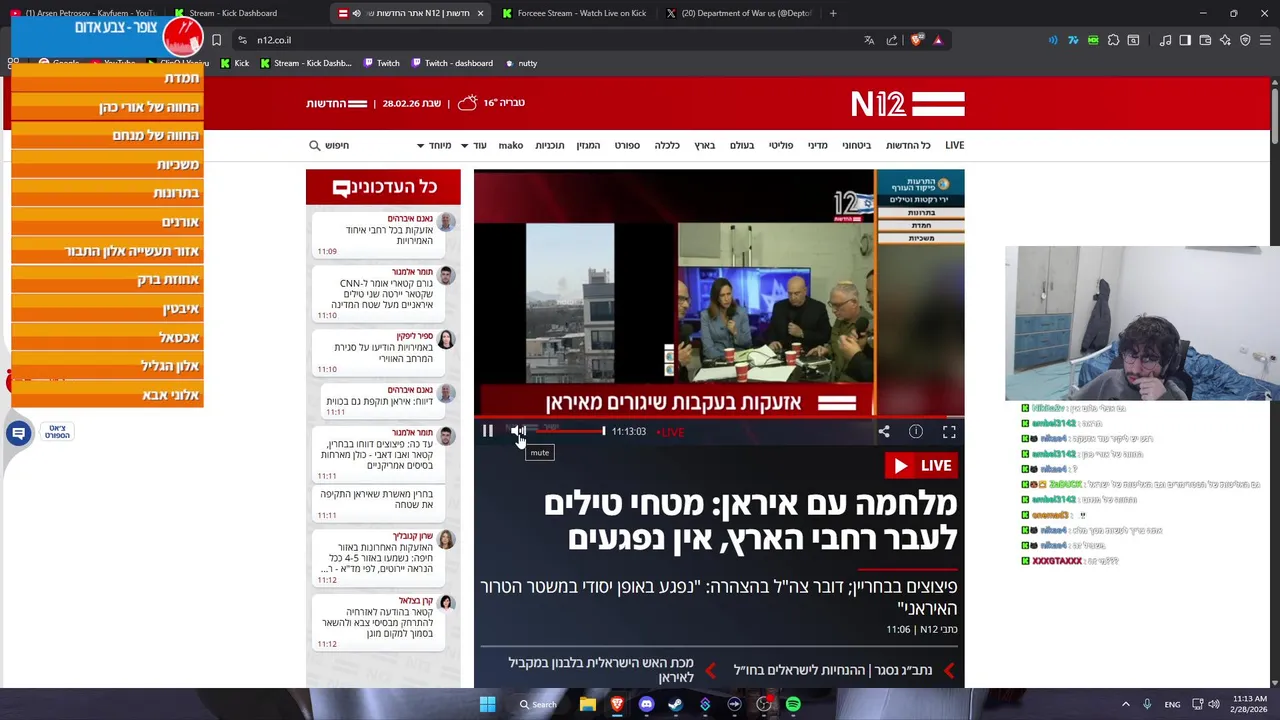Open Steam from the taskbar
Screen dimensions: 1280x720
click(x=675, y=704)
